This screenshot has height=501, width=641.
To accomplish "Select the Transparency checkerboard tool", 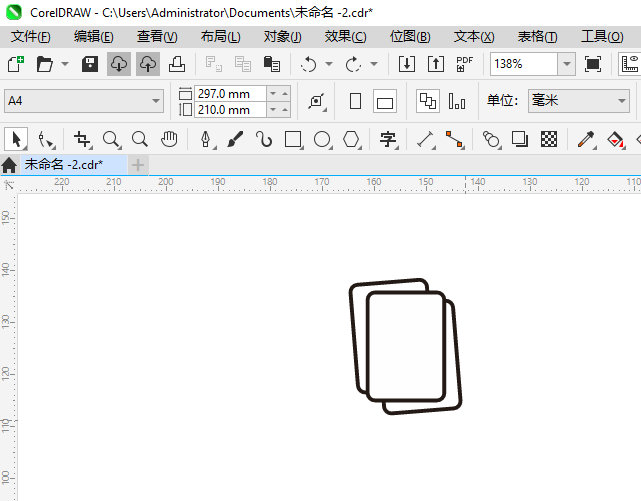I will (549, 139).
